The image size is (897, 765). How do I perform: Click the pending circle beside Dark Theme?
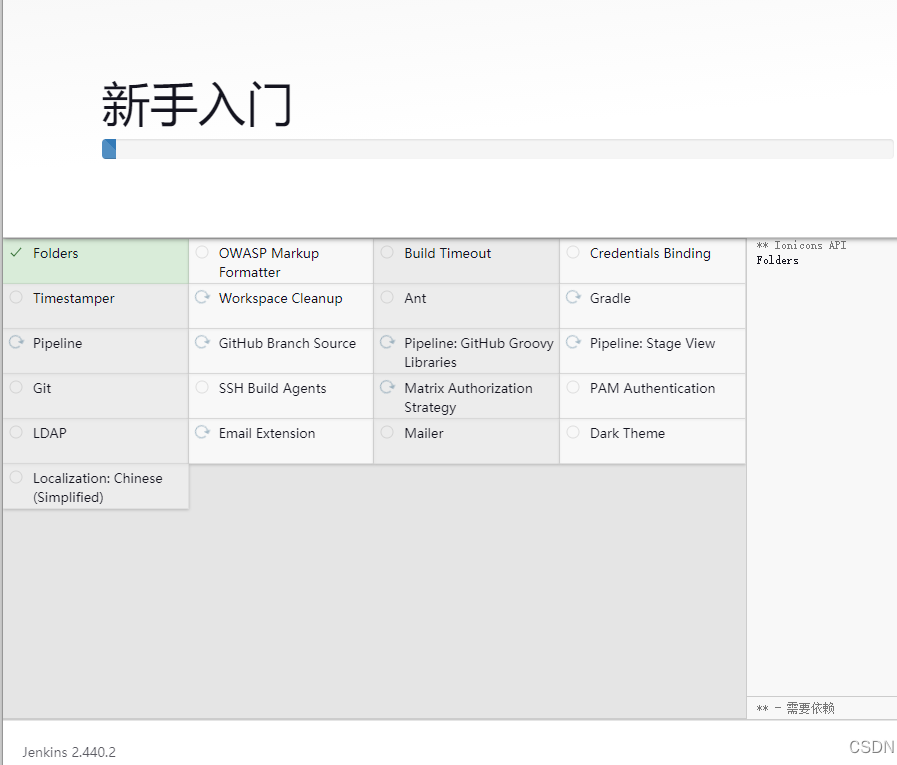coord(573,432)
